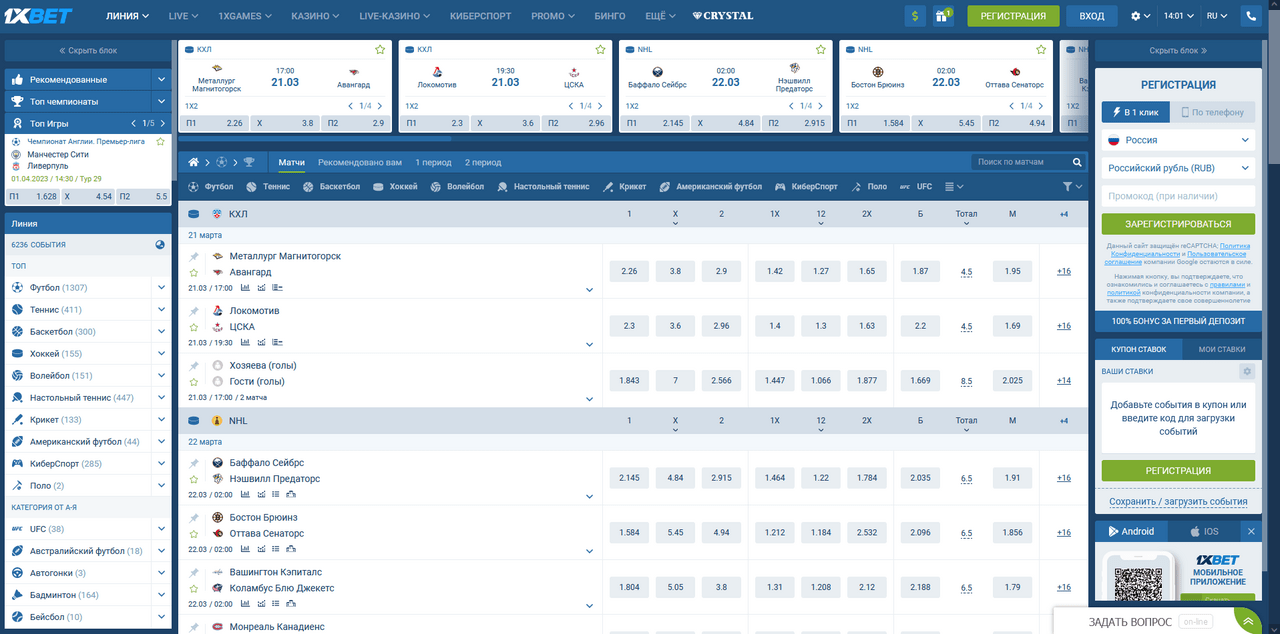Click the trophy breadcrumb icon

pos(249,162)
